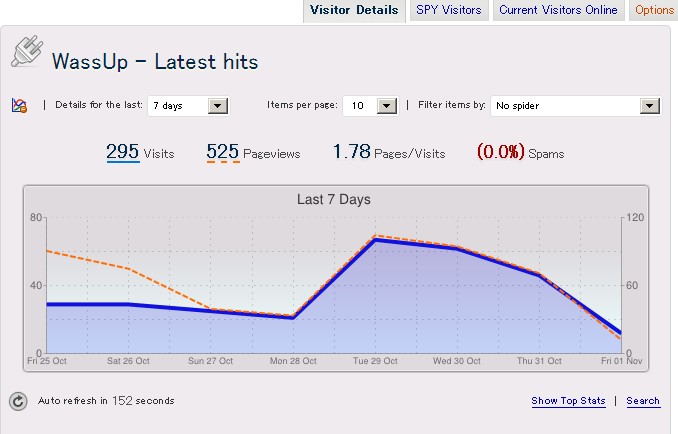Viewport: 678px width, 434px height.
Task: Click the 295 Visits count
Action: pos(123,152)
